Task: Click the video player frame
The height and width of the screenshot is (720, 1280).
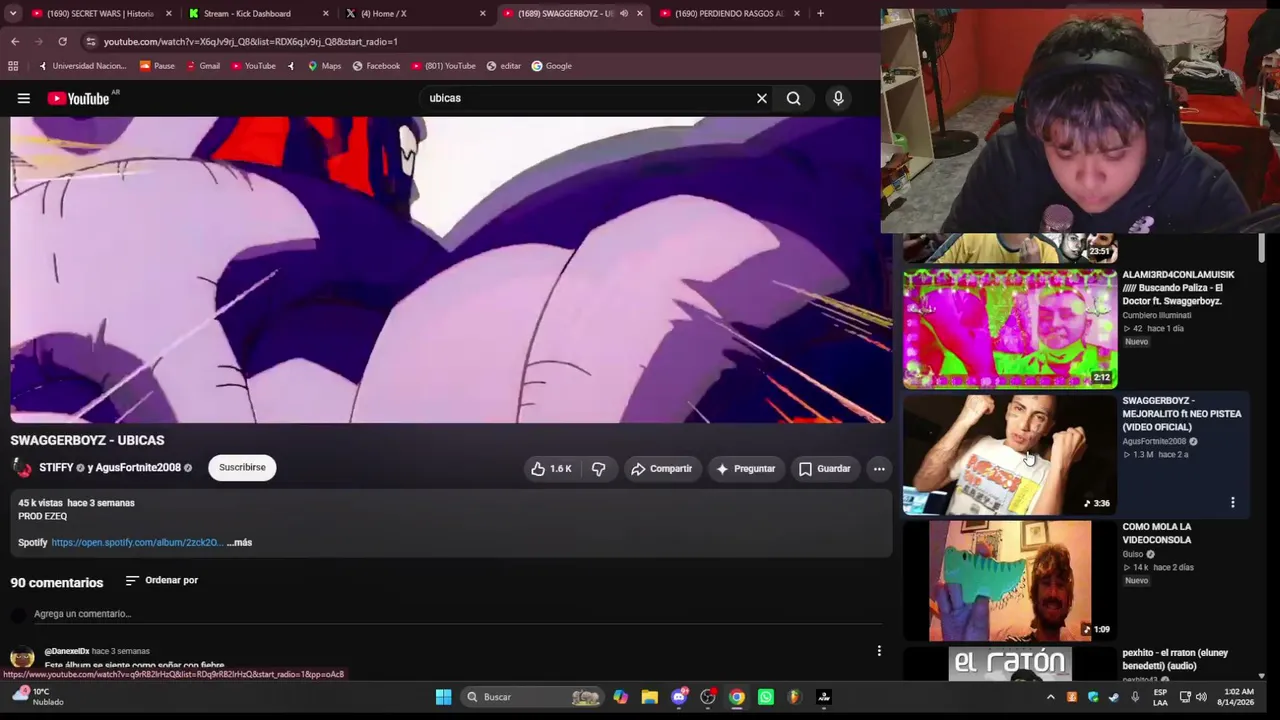Action: click(450, 270)
